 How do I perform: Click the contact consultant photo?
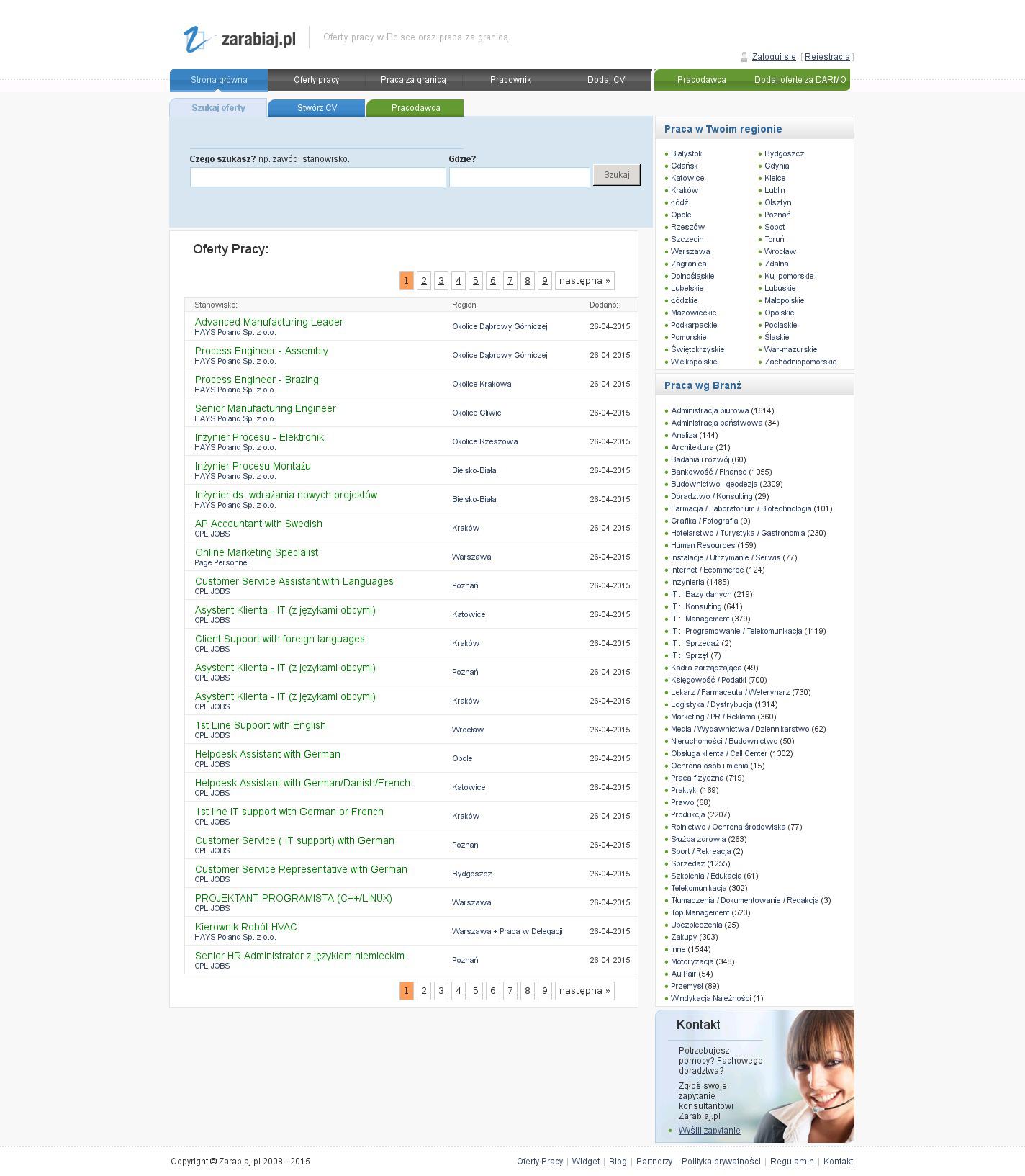[813, 1073]
